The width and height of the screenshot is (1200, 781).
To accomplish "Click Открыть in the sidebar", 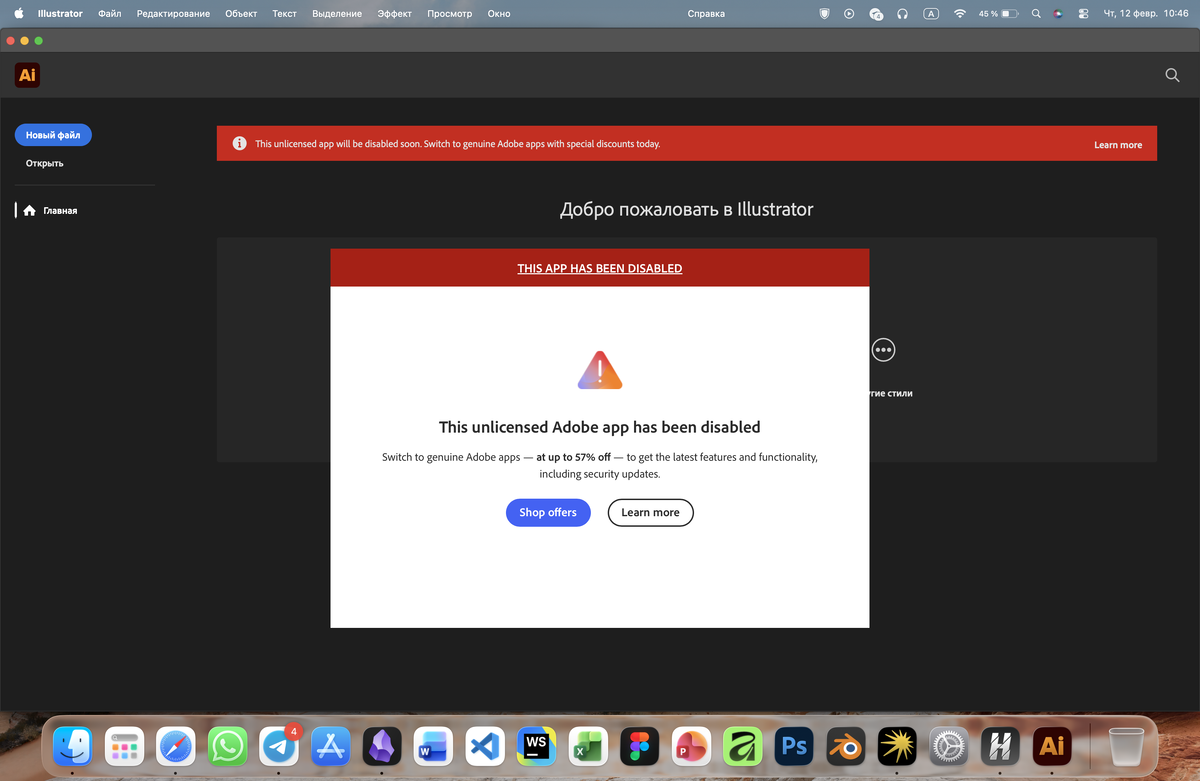I will coord(45,163).
